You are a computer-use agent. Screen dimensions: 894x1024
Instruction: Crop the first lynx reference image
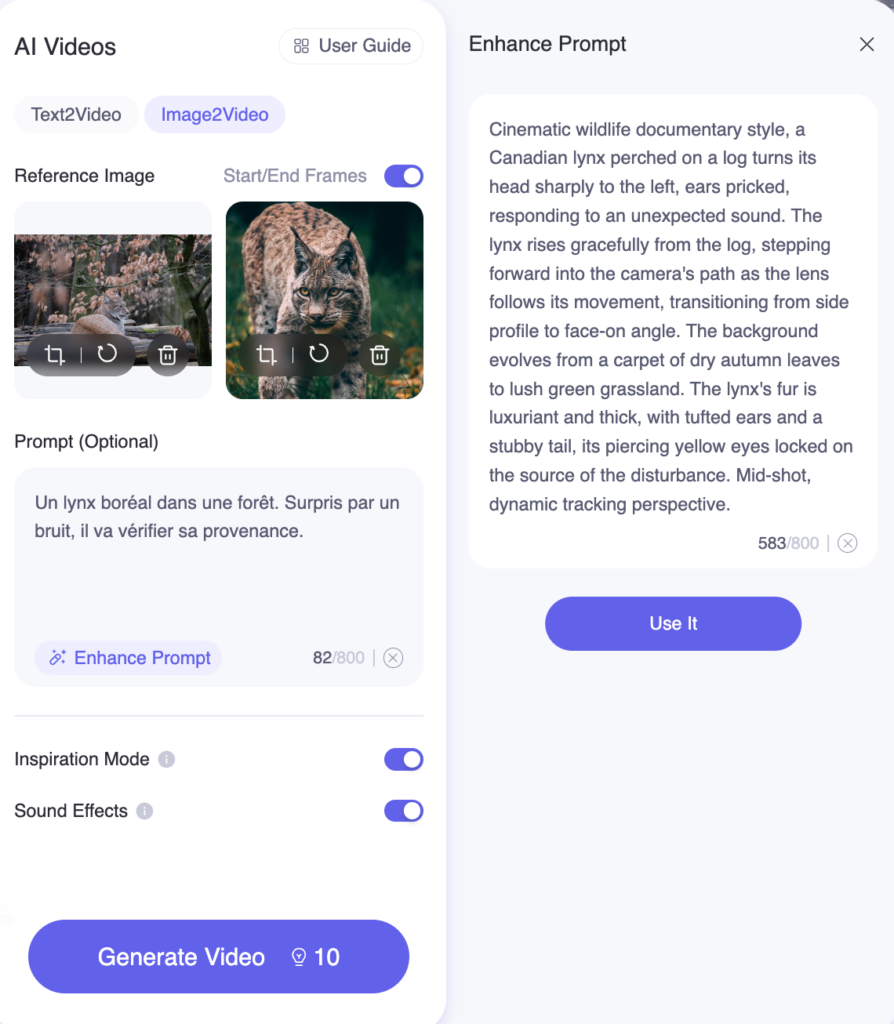tap(55, 355)
